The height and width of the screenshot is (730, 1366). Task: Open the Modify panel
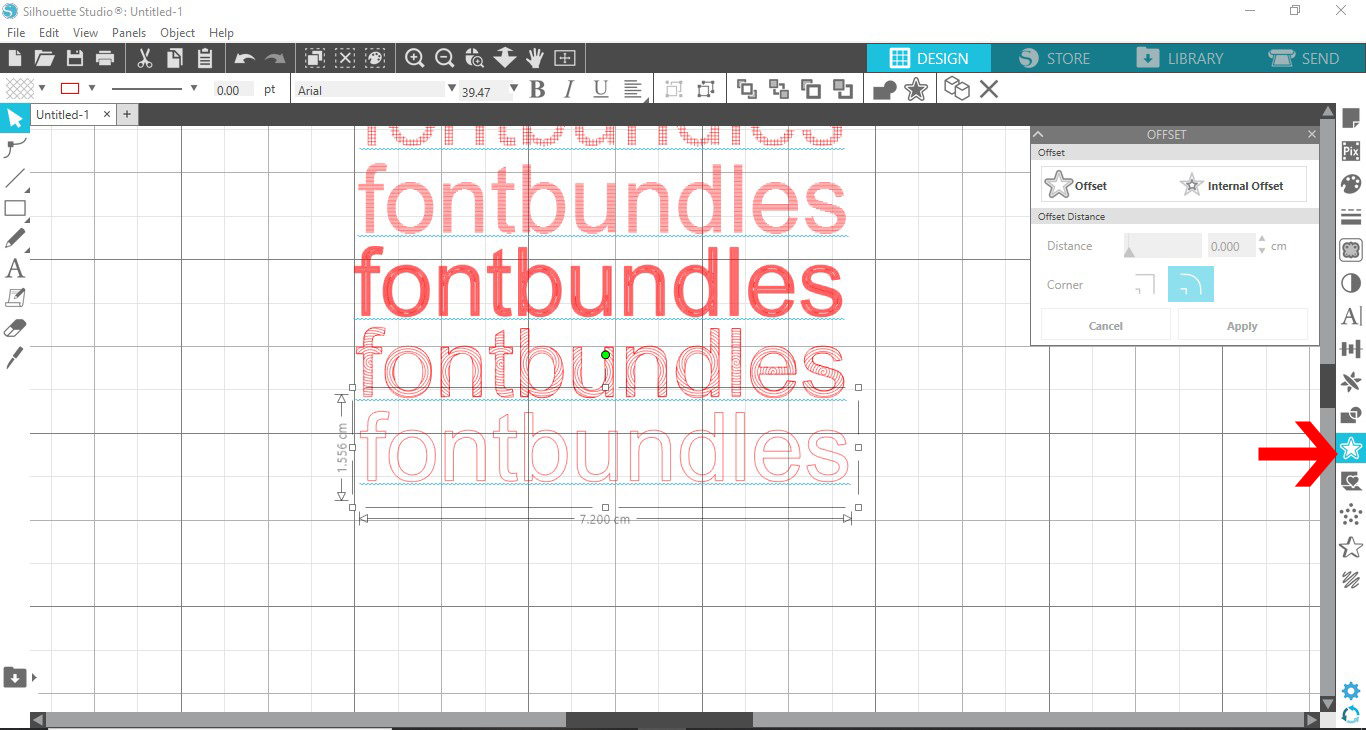[x=1351, y=414]
